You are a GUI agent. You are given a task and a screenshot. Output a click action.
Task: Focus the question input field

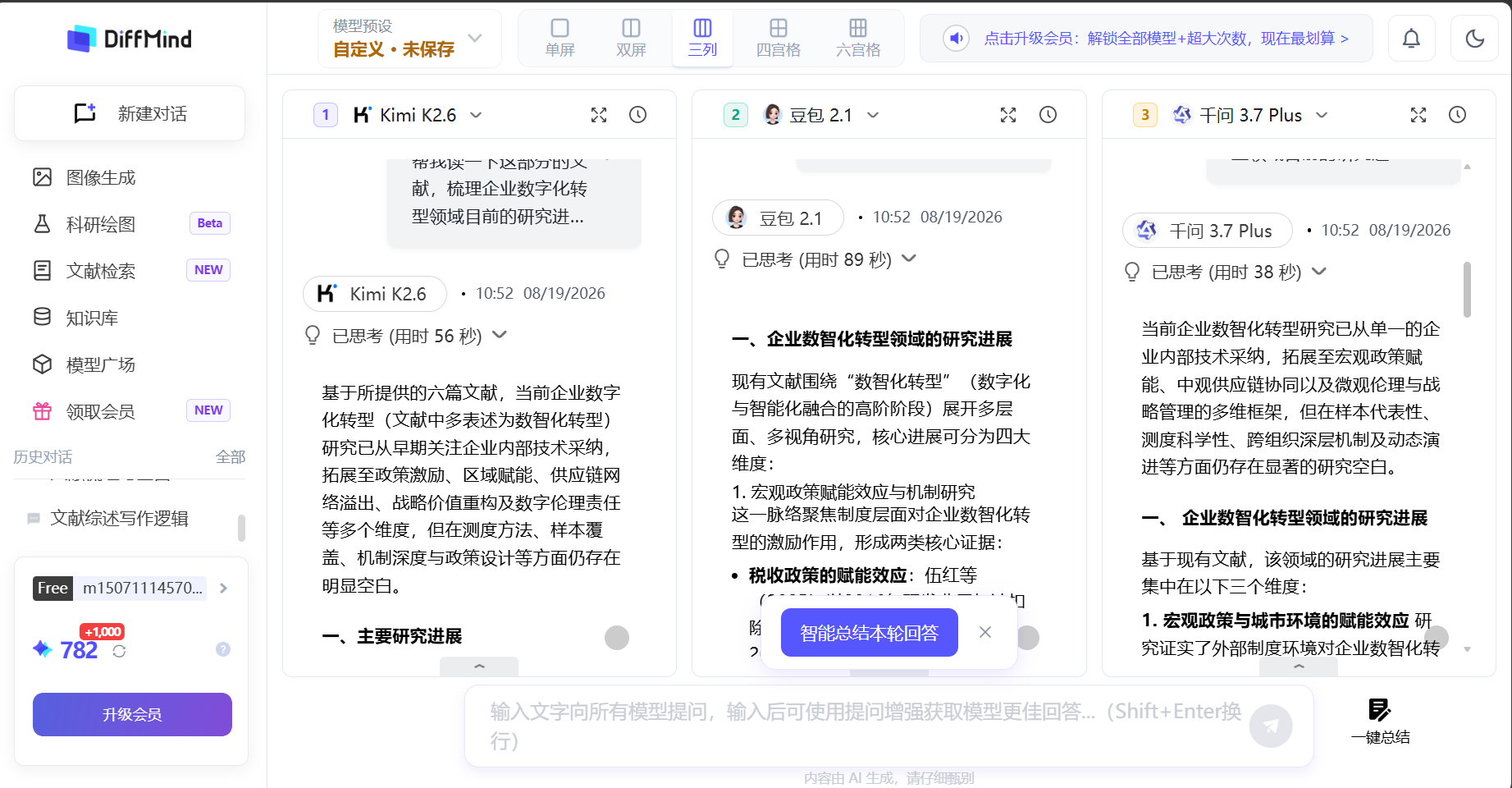click(866, 726)
